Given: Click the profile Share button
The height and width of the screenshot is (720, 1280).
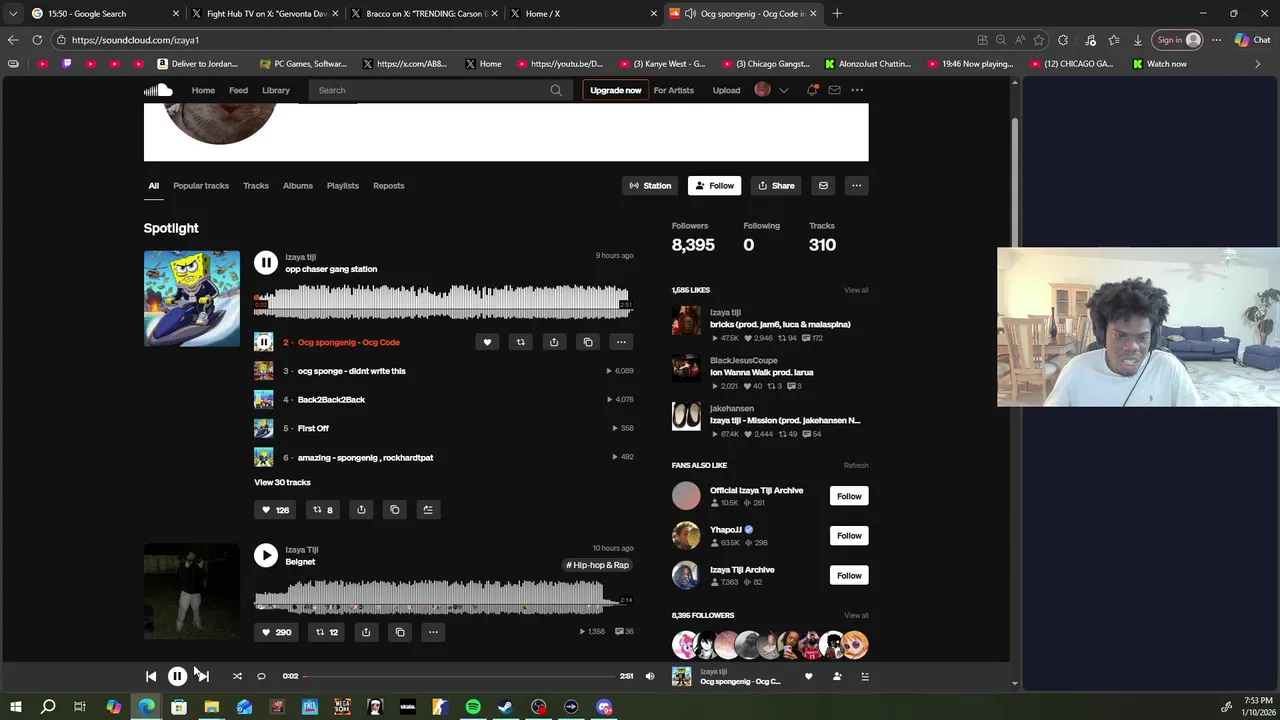Looking at the screenshot, I should 776,185.
